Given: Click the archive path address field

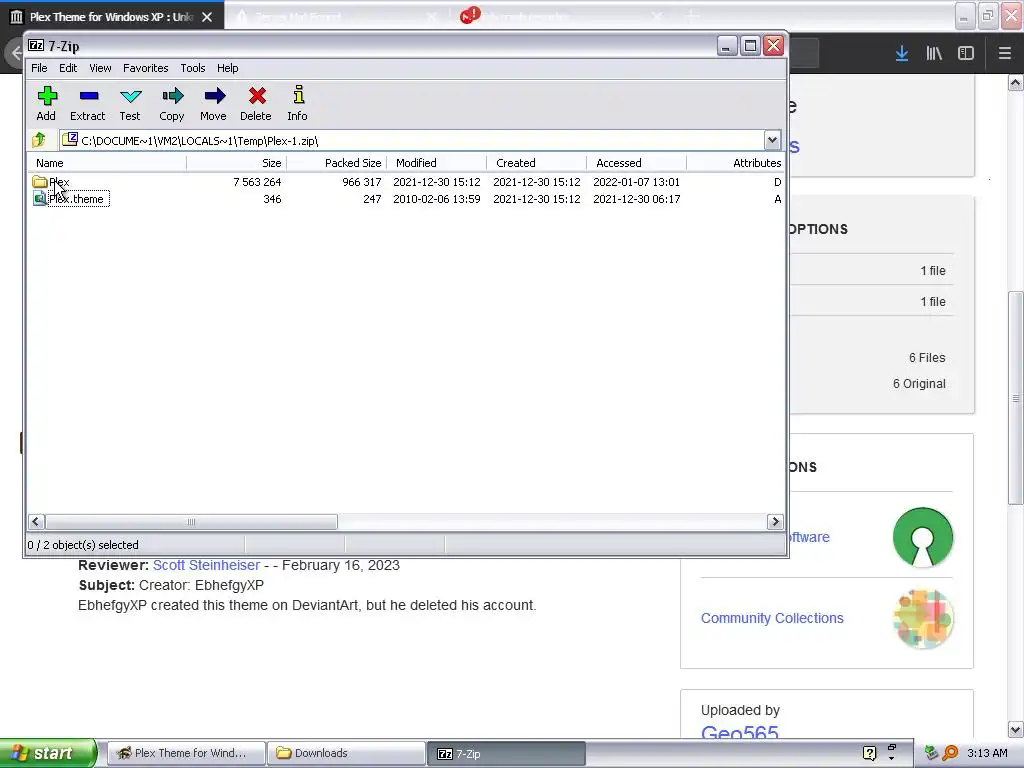Looking at the screenshot, I should [411, 140].
